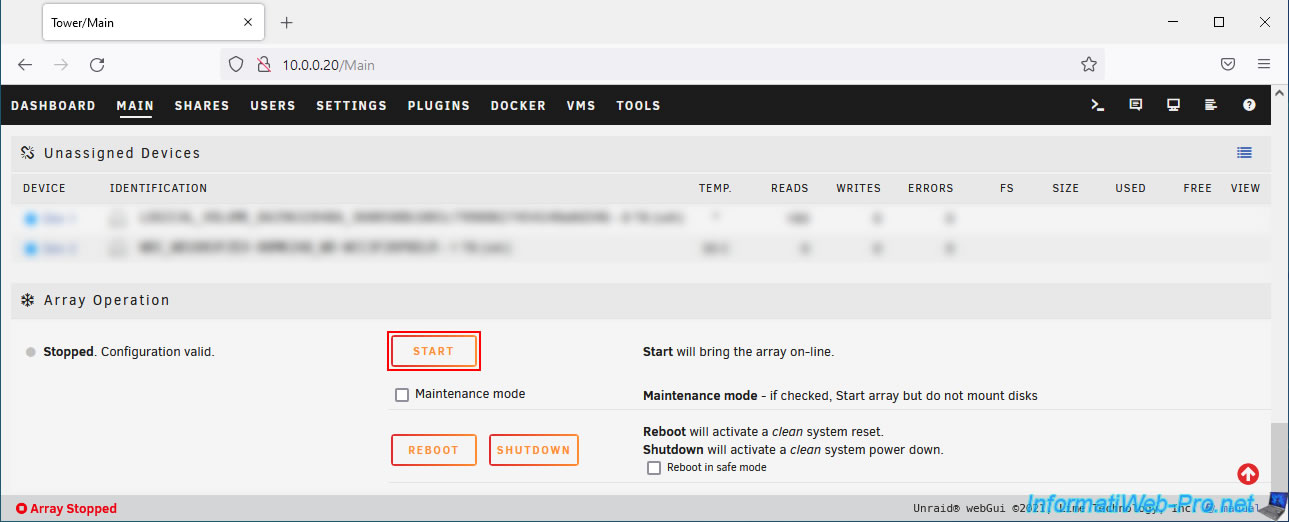Open the terminal icon in Unraid header

[1097, 105]
